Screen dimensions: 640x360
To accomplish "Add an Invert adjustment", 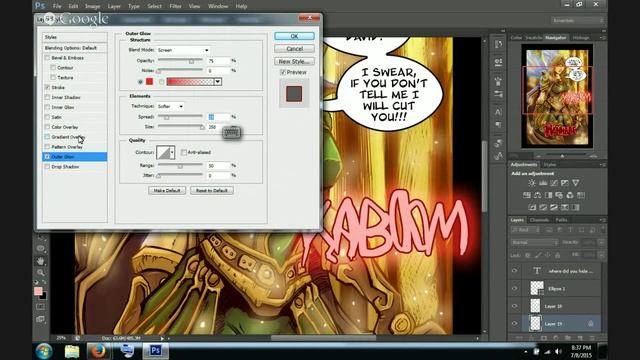I will (x=532, y=207).
